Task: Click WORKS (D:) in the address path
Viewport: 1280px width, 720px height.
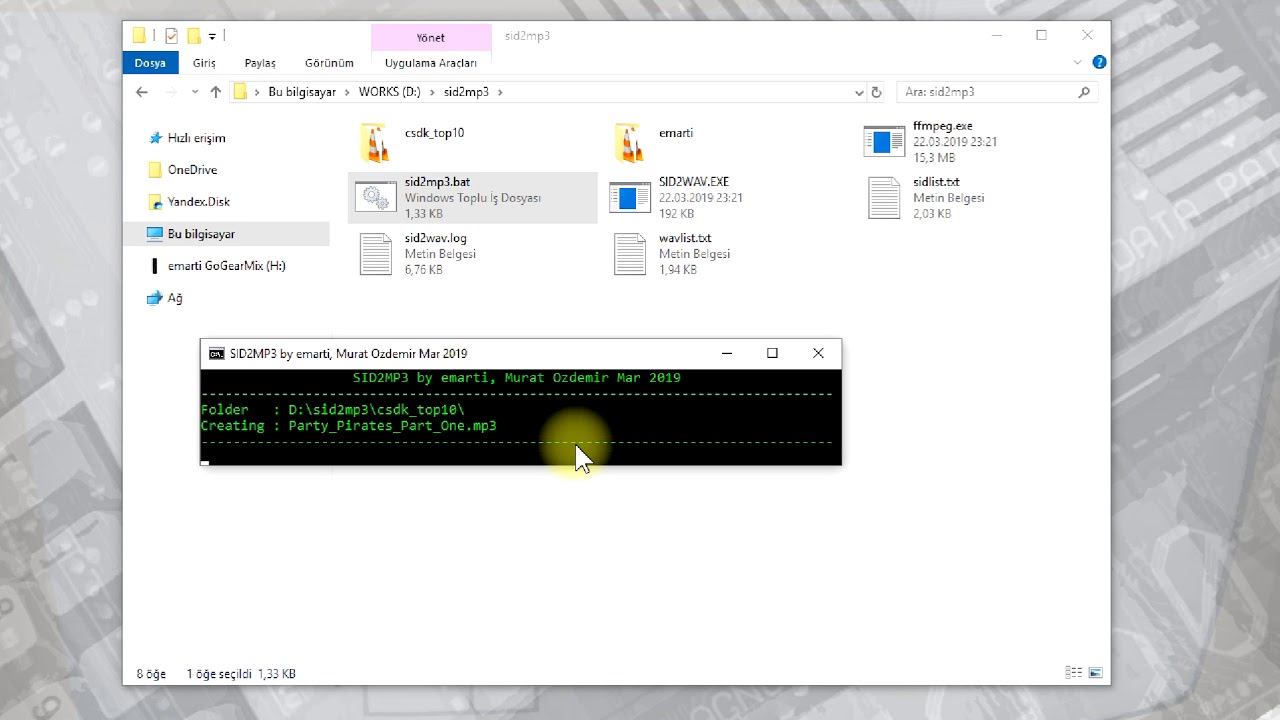Action: tap(389, 92)
